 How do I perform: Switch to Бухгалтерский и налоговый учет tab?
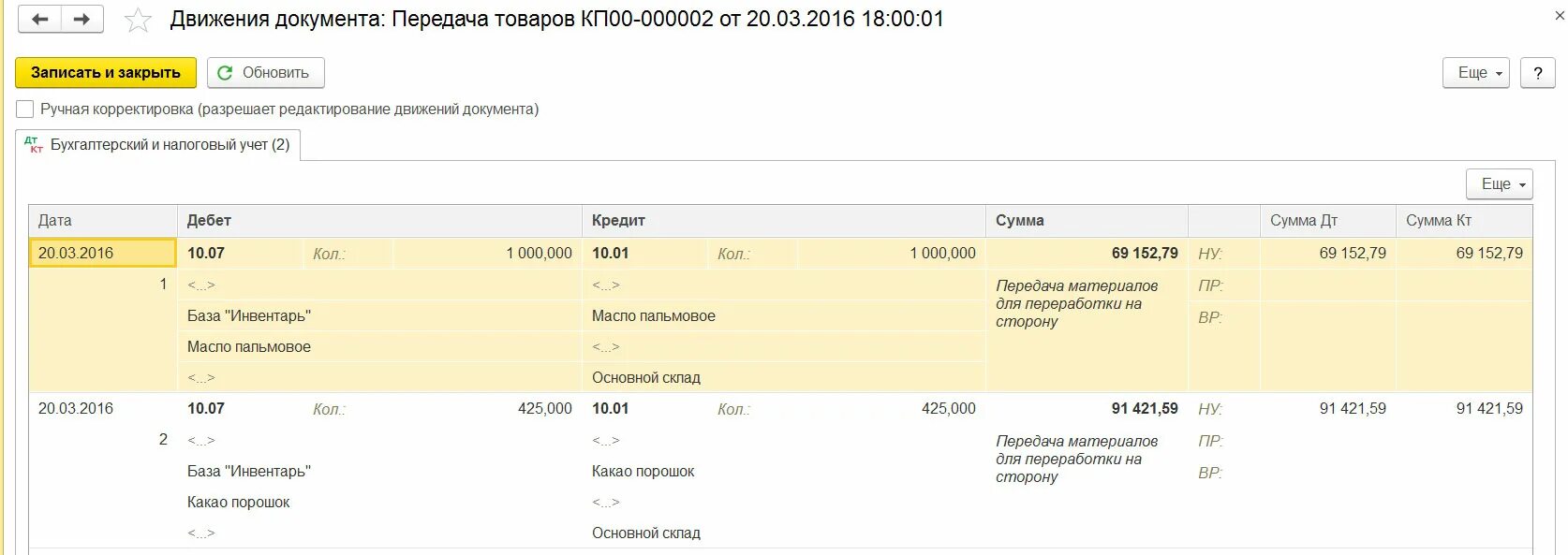click(x=170, y=145)
